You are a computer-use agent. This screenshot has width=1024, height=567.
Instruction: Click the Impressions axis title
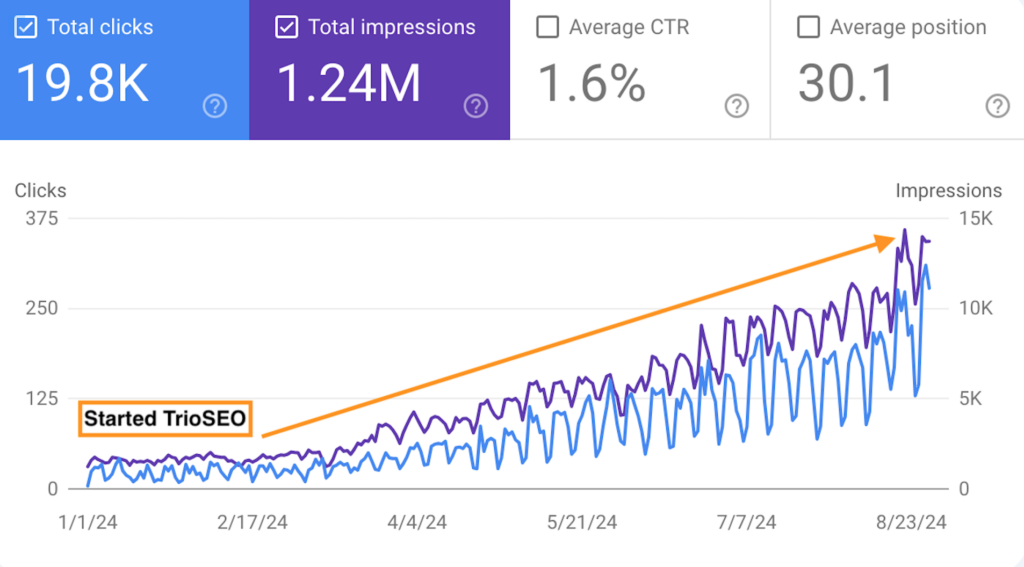(x=948, y=190)
